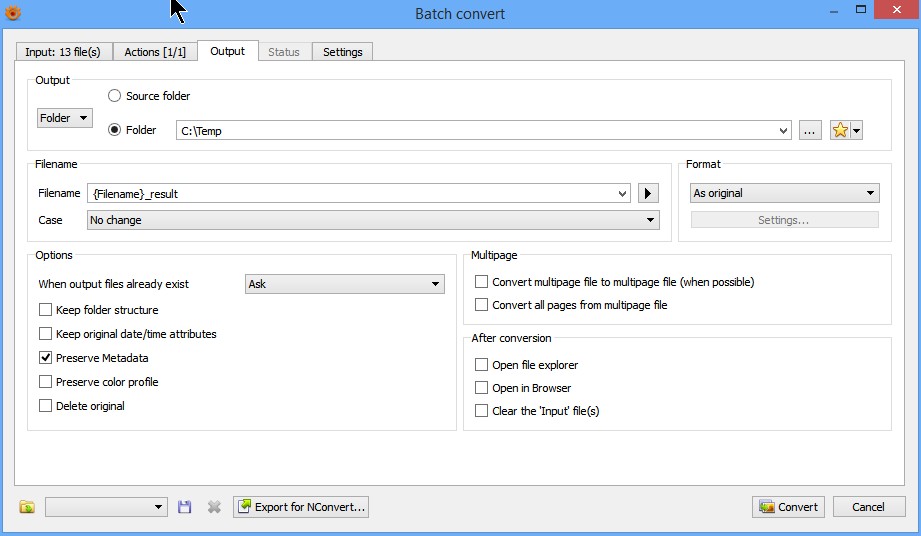Enable Keep folder structure checkbox
Viewport: 921px width, 536px height.
pyautogui.click(x=45, y=310)
